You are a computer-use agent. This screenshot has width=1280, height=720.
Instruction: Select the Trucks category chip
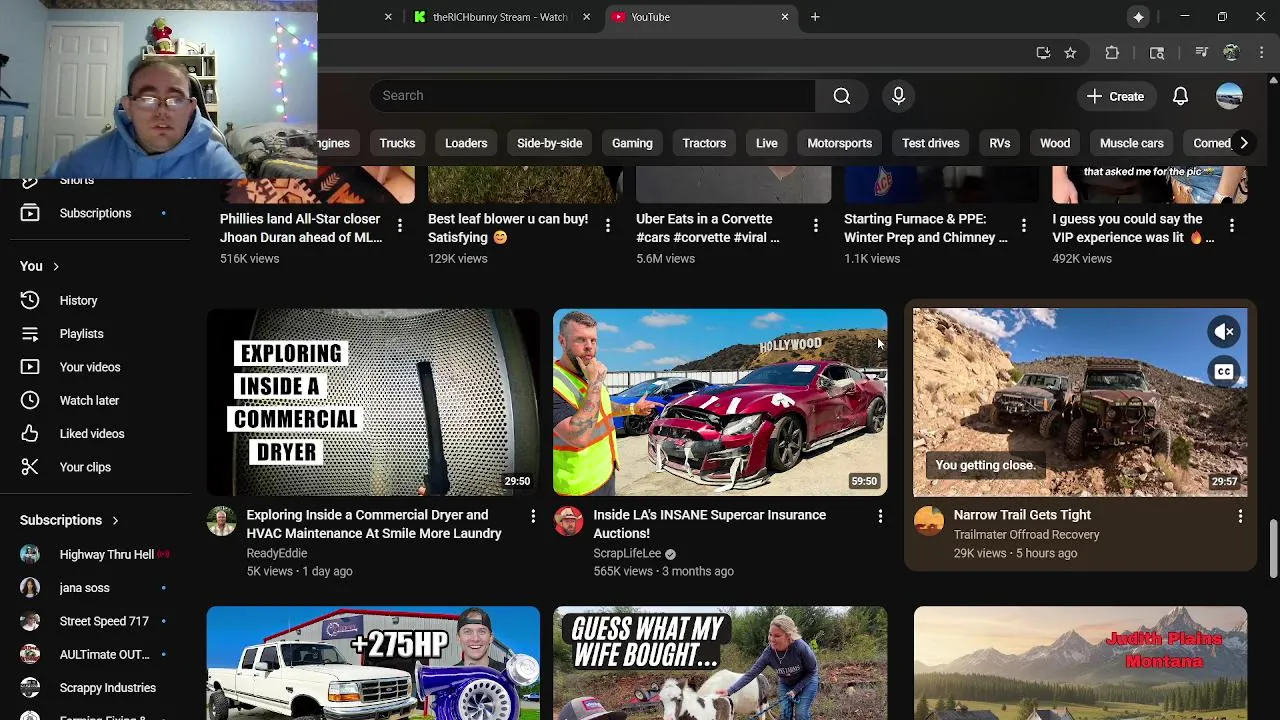click(397, 143)
